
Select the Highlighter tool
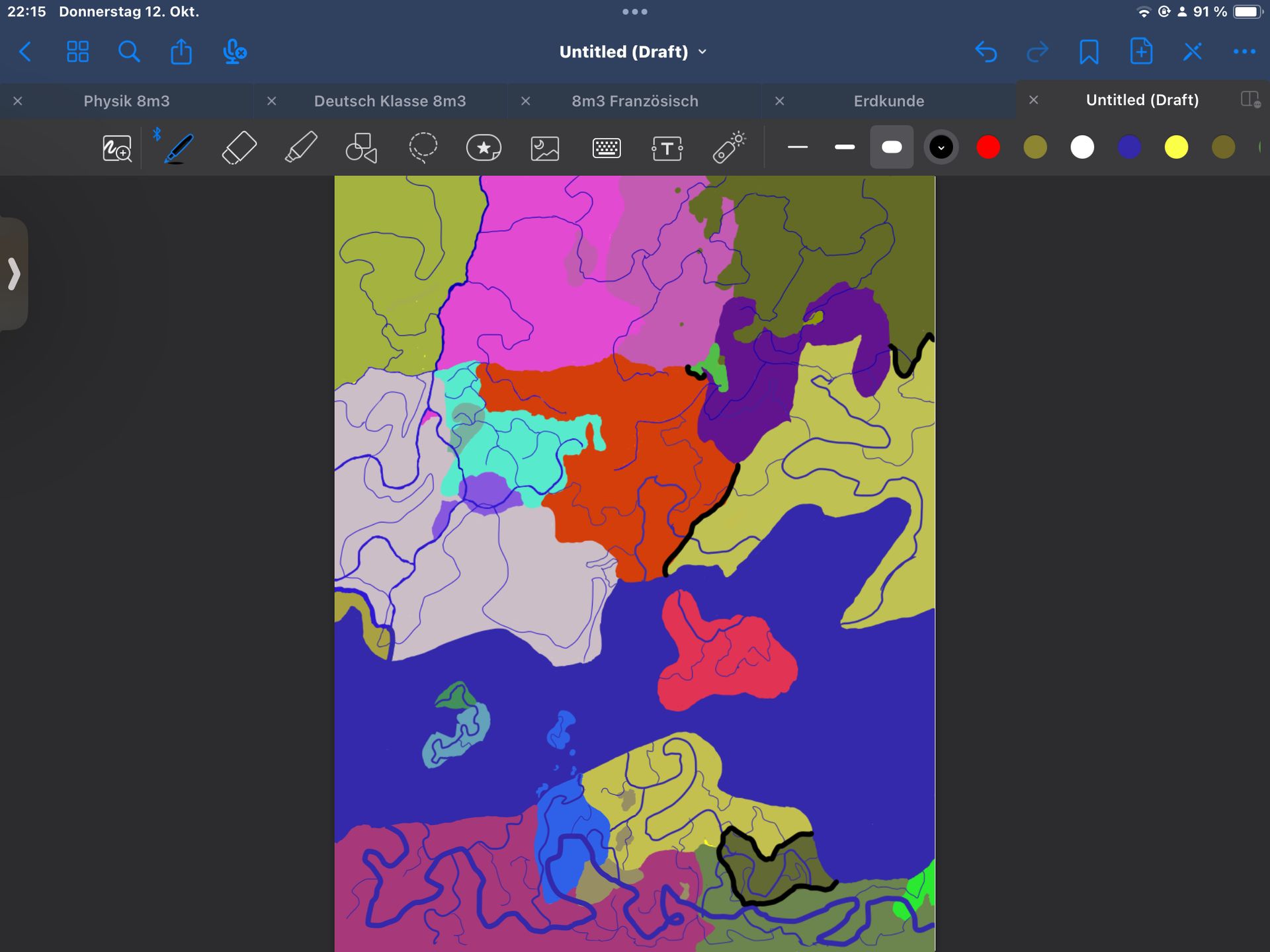pos(300,147)
